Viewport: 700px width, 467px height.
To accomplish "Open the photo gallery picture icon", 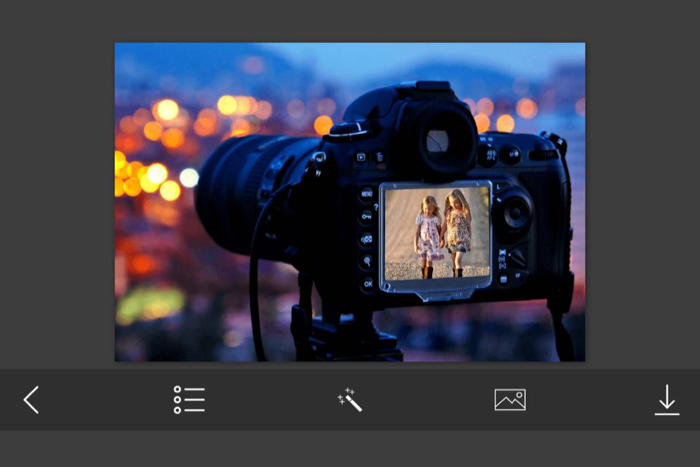I will pos(510,400).
